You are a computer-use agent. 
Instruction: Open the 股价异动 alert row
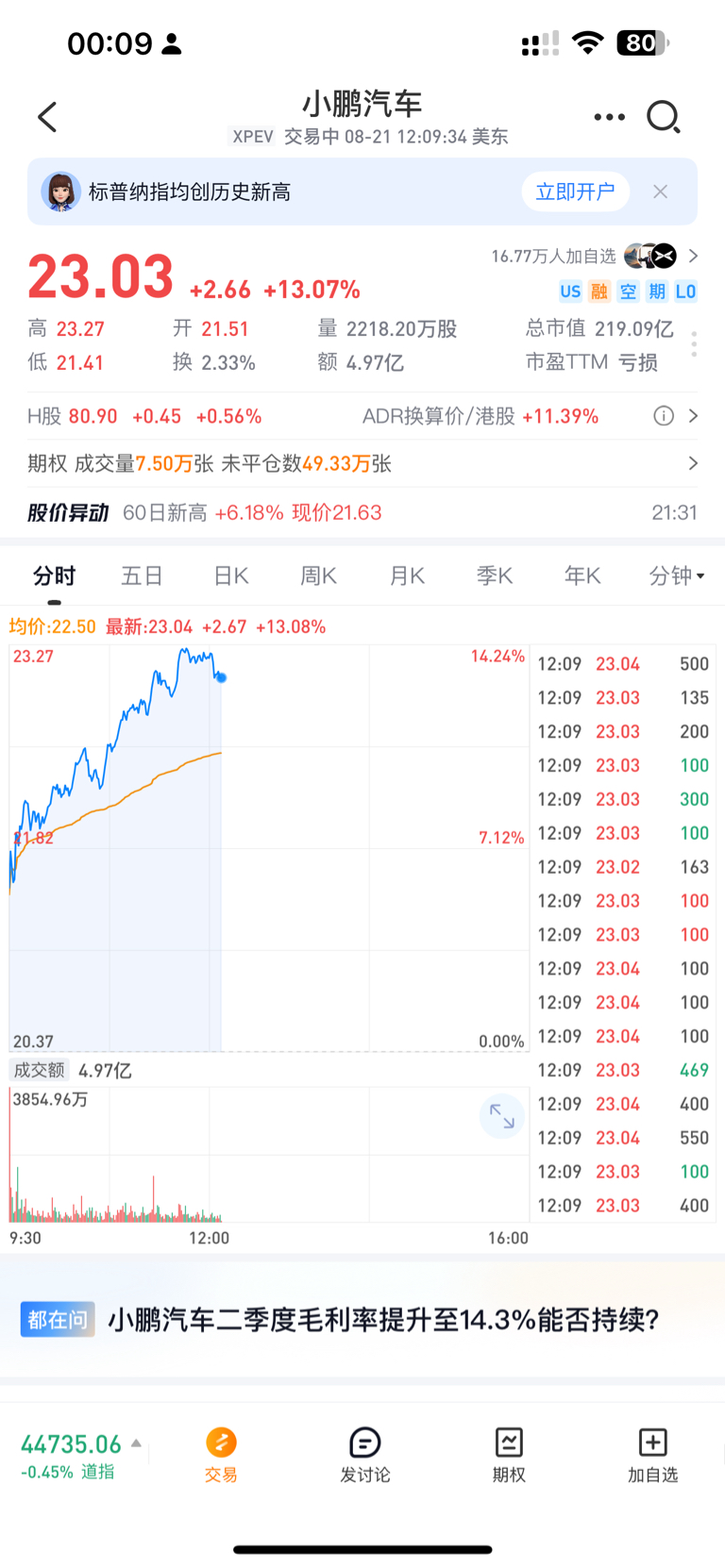click(362, 512)
